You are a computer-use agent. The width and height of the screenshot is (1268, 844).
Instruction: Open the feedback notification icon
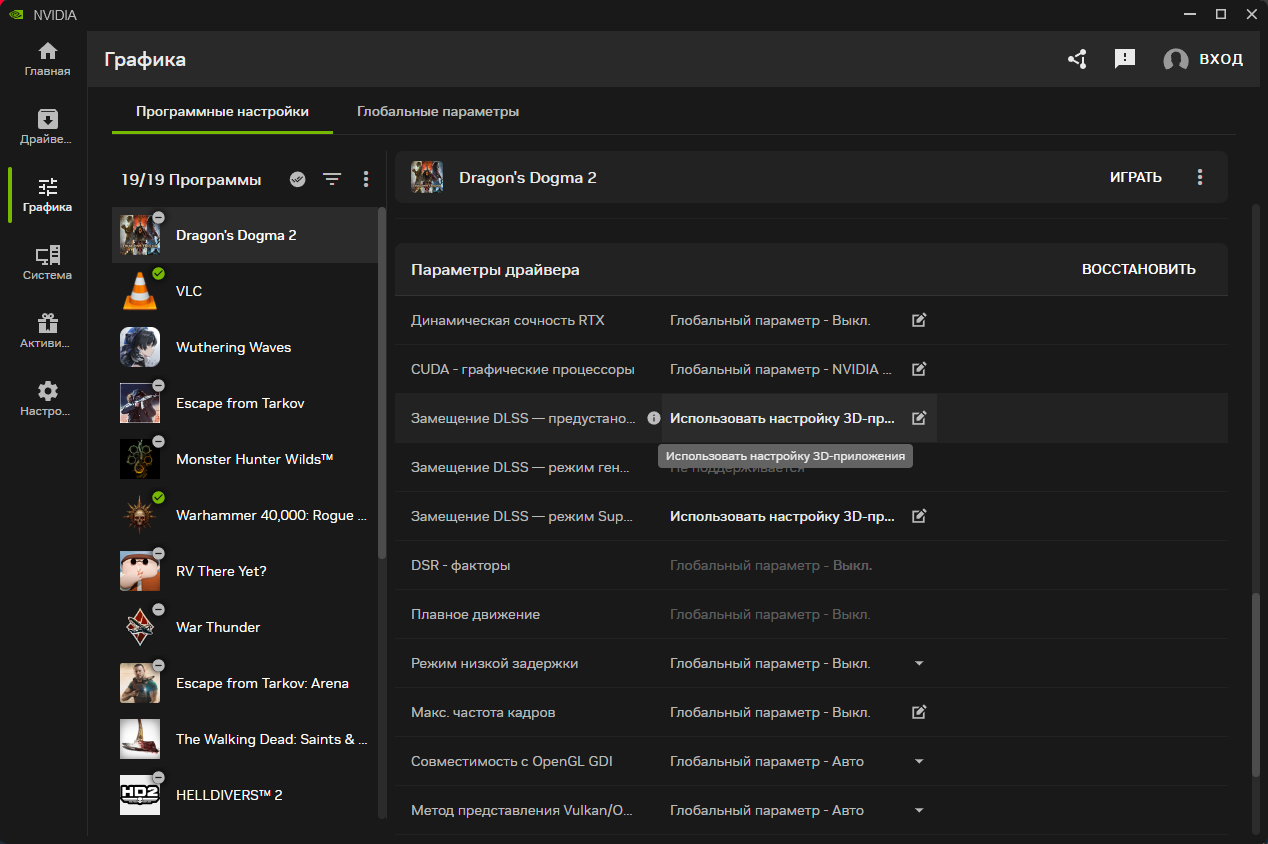pyautogui.click(x=1125, y=59)
